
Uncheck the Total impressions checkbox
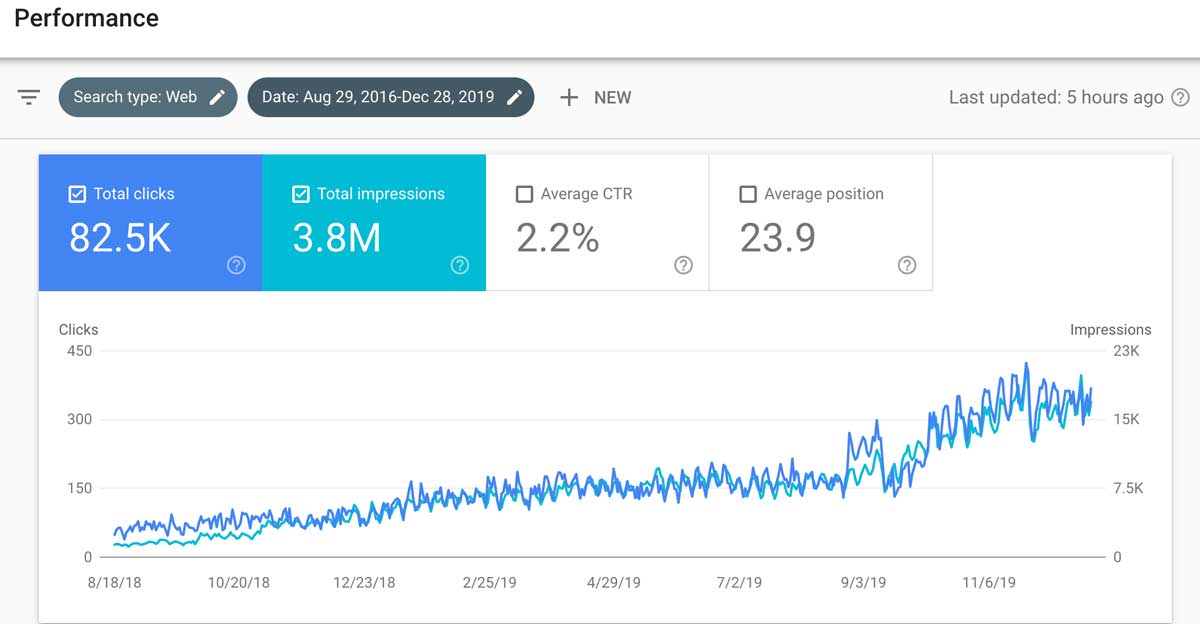coord(301,194)
